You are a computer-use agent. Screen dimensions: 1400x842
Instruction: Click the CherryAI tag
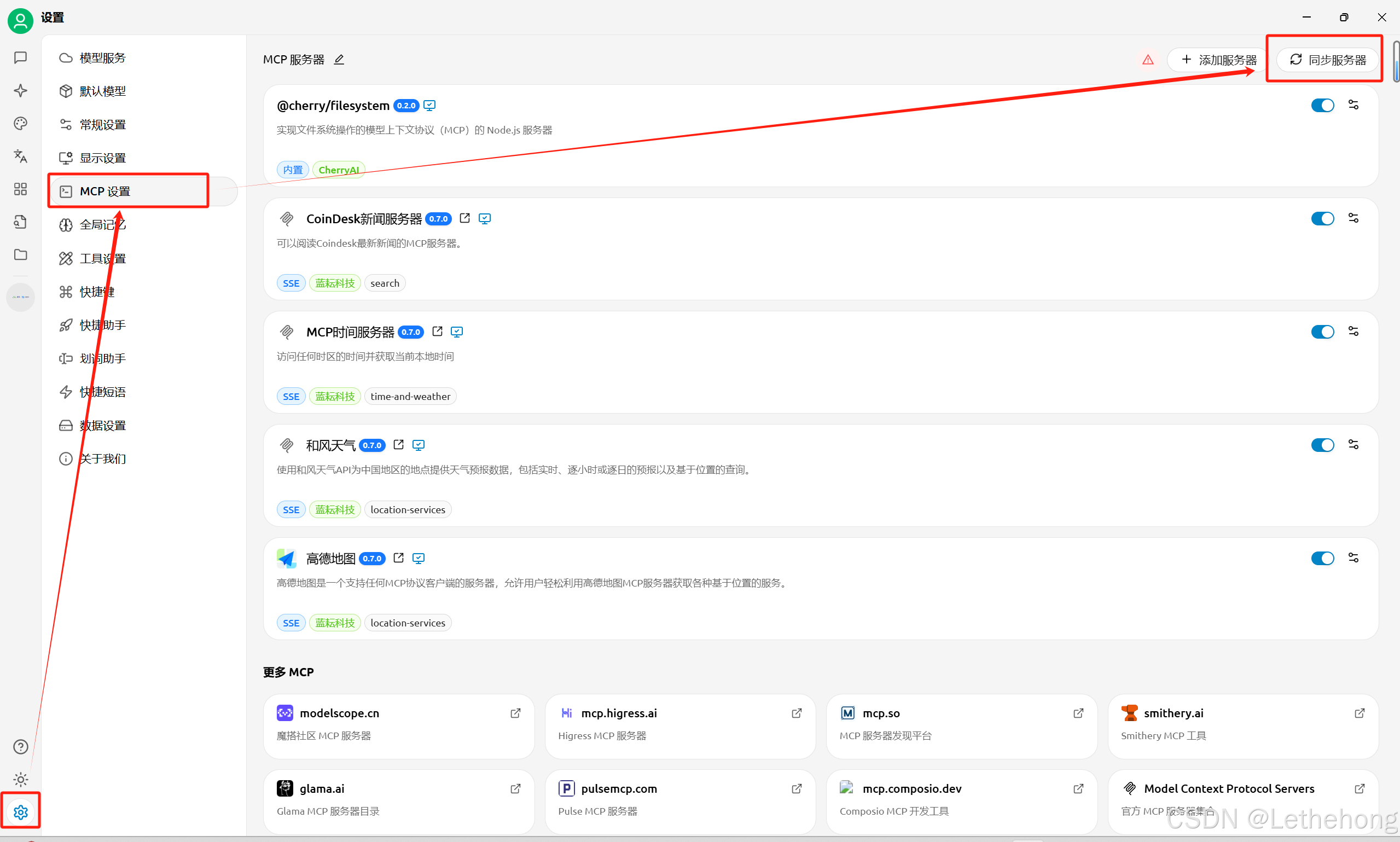[339, 170]
